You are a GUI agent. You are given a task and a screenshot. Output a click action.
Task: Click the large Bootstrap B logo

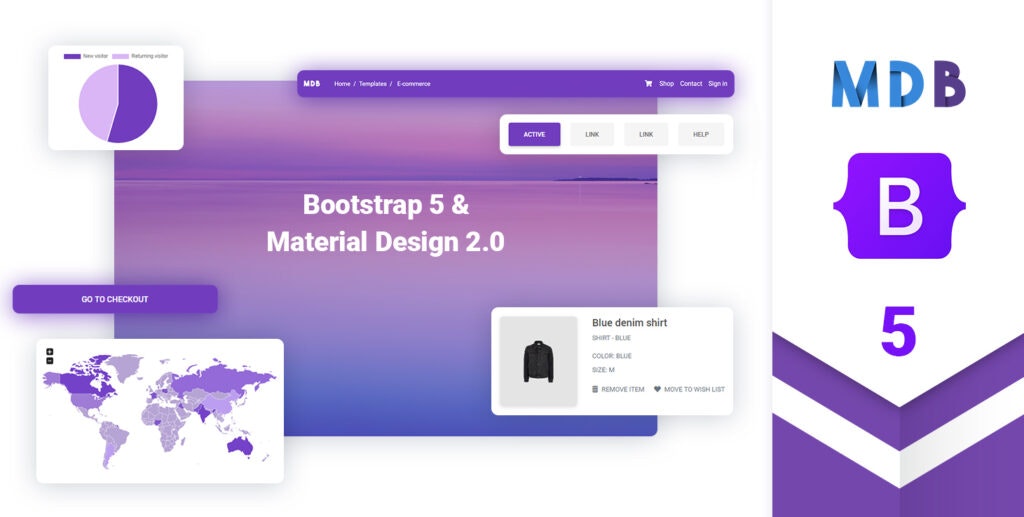(898, 206)
